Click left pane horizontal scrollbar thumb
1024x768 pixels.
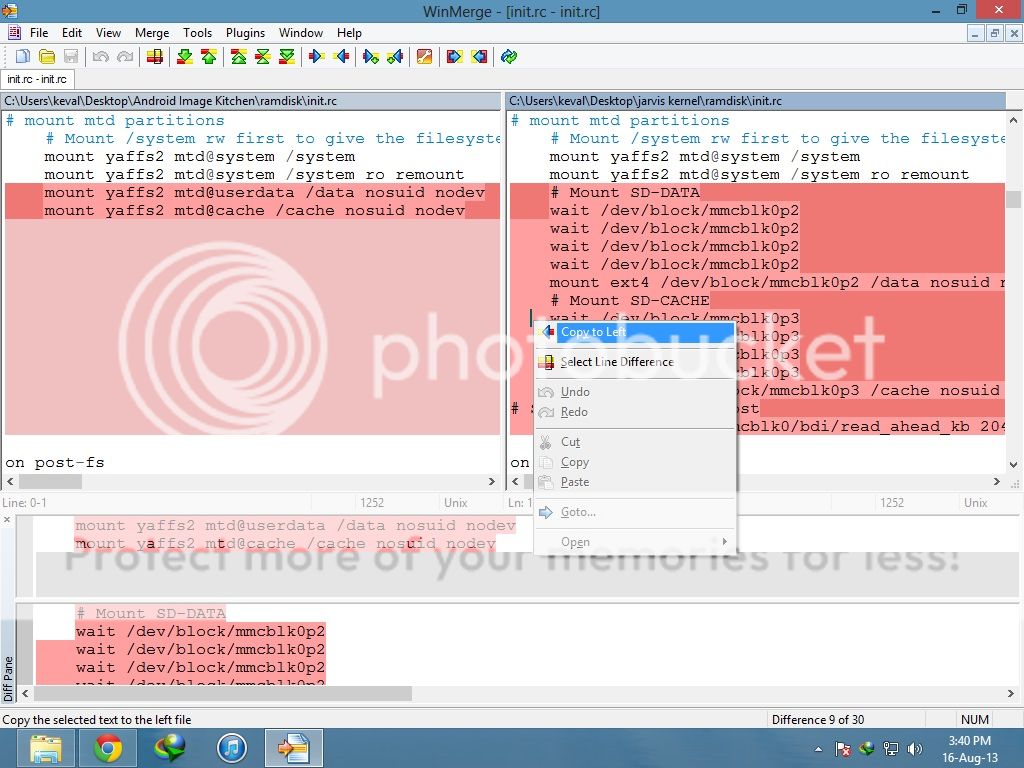[x=50, y=481]
